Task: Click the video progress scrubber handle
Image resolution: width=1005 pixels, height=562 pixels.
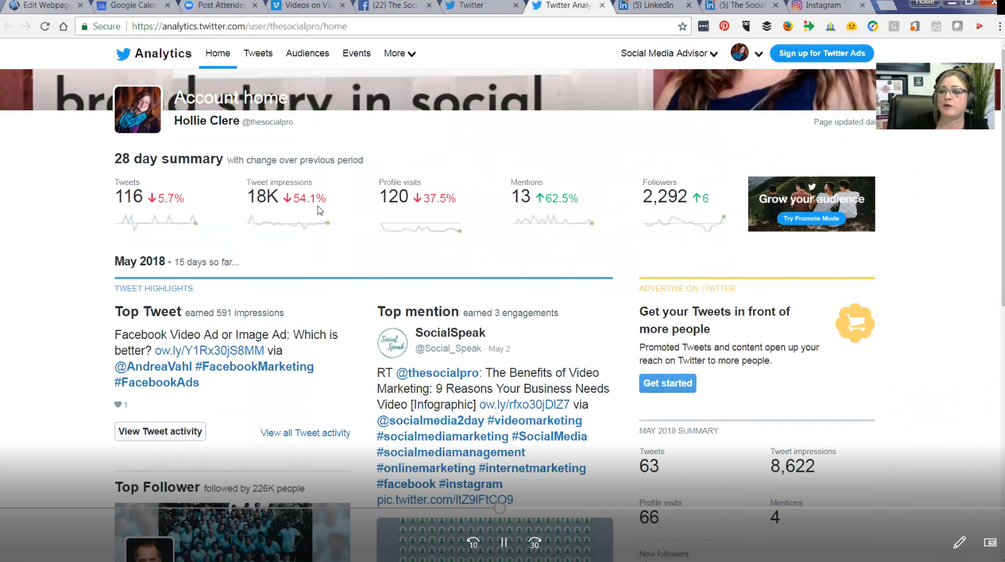Action: tap(499, 508)
